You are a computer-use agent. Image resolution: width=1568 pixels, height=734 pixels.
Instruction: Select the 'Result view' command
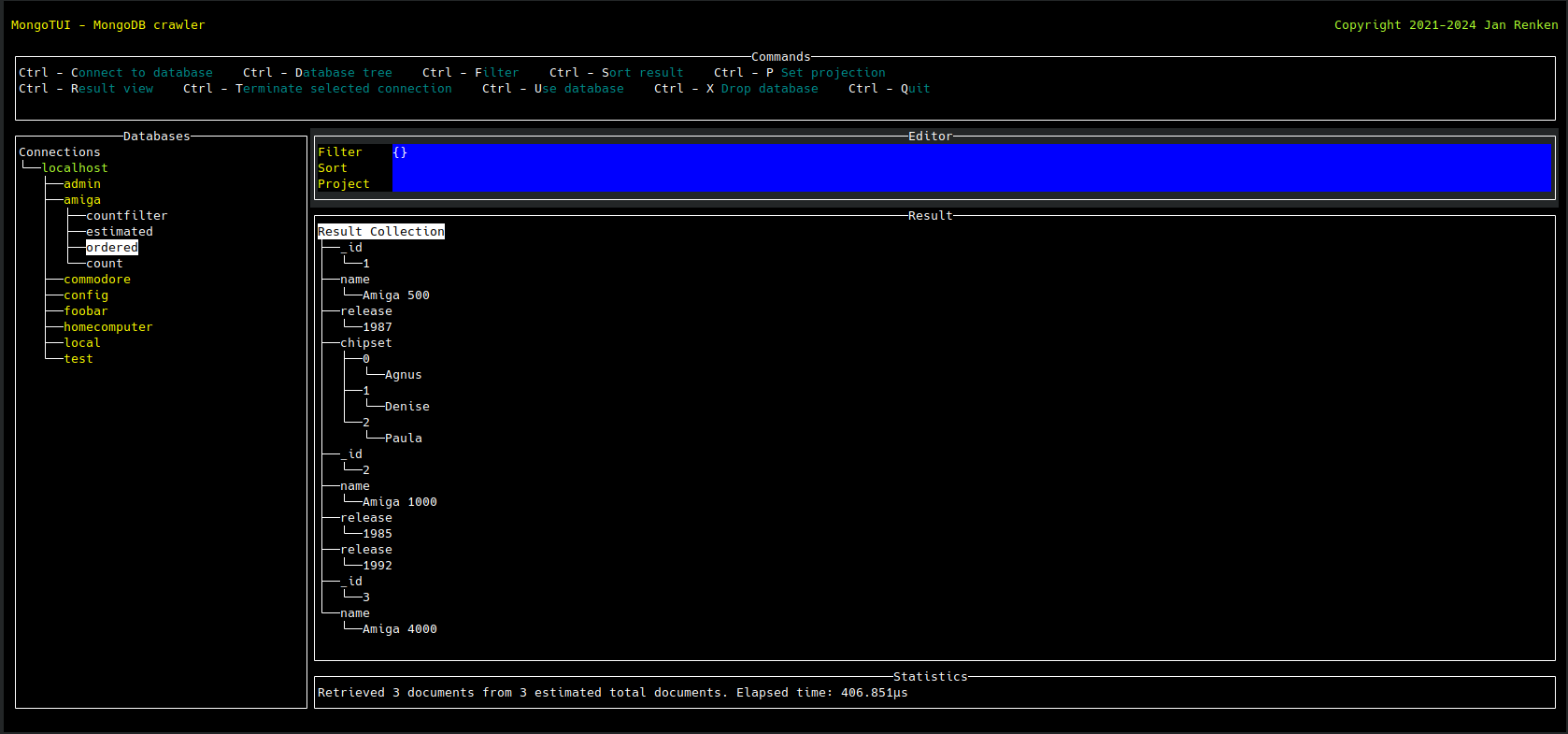coord(86,89)
